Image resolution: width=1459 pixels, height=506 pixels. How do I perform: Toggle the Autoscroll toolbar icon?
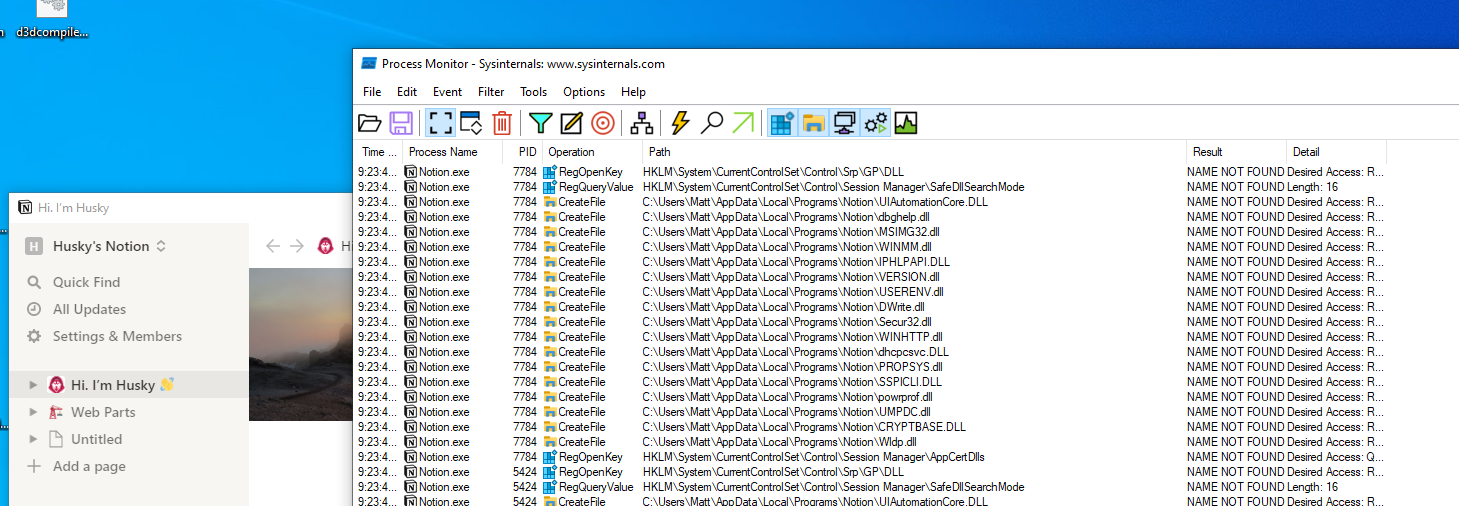click(471, 123)
